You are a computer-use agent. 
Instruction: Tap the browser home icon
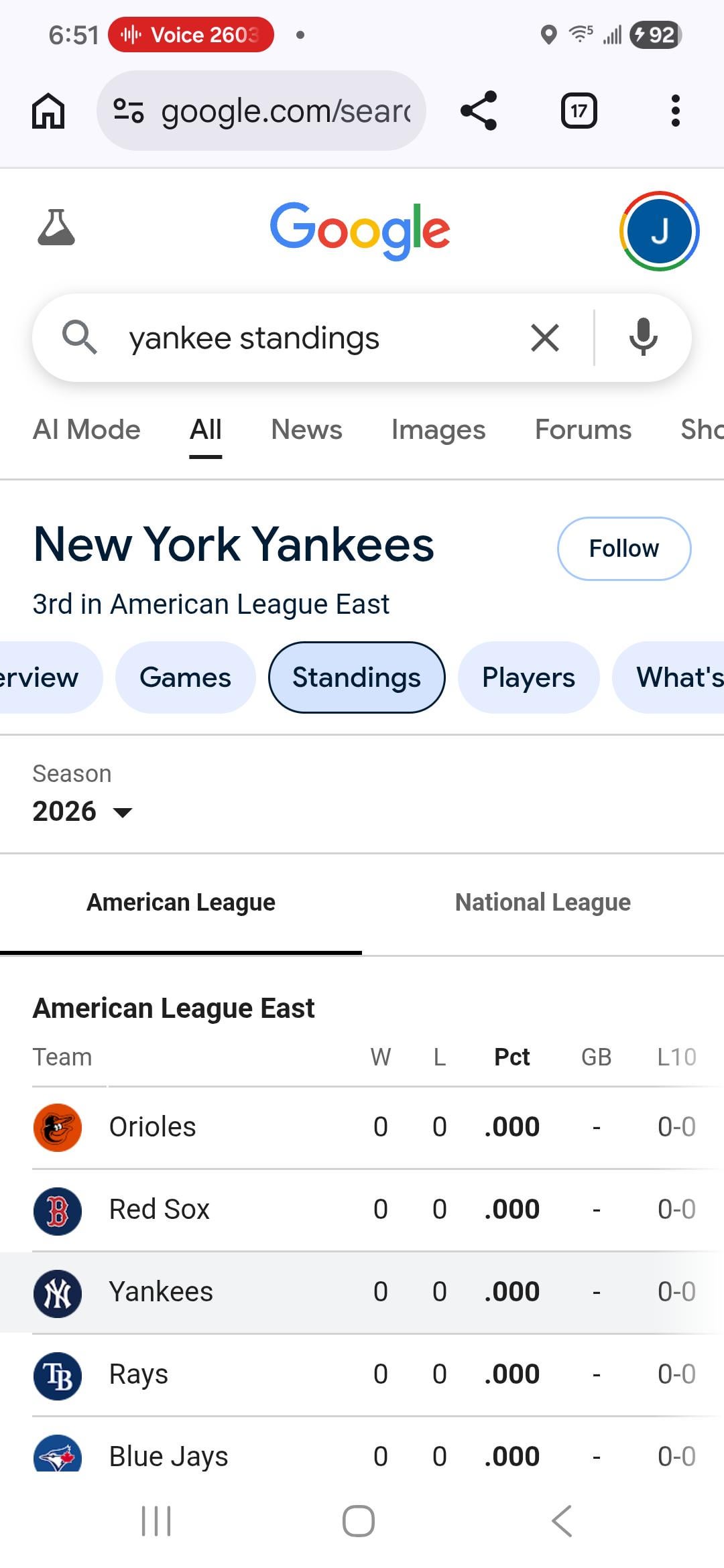[48, 111]
